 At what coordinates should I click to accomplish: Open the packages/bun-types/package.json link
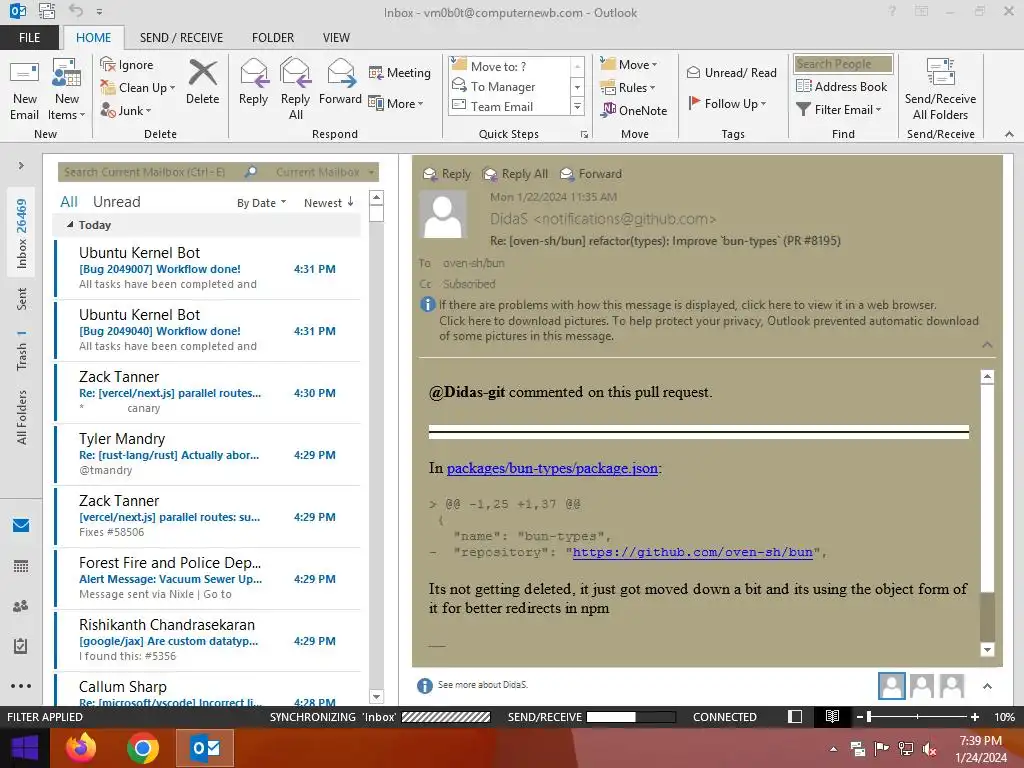pyautogui.click(x=552, y=468)
